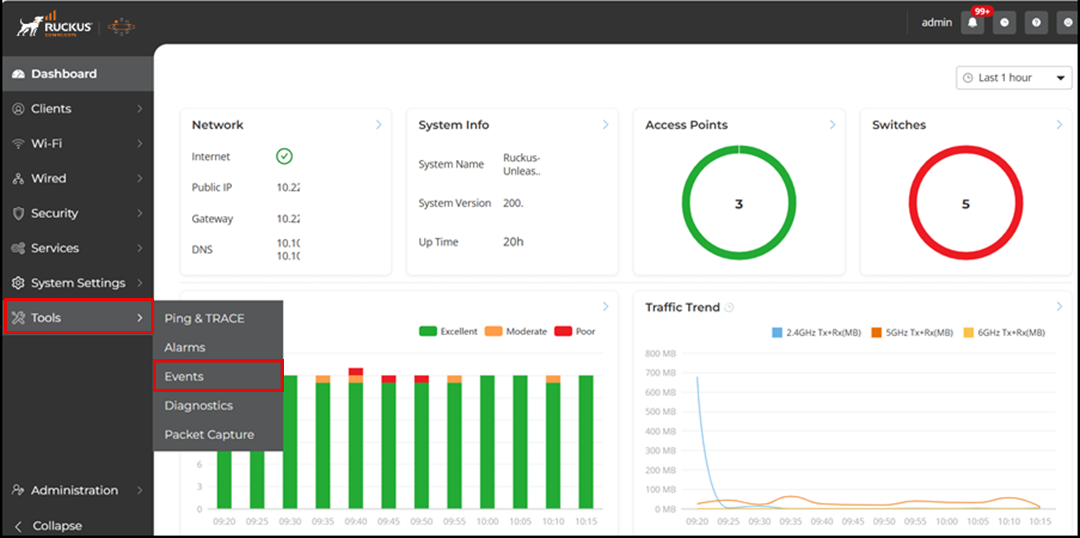1080x538 pixels.
Task: Toggle the 5GHz Tx+Rx legend swatch
Action: click(x=877, y=333)
